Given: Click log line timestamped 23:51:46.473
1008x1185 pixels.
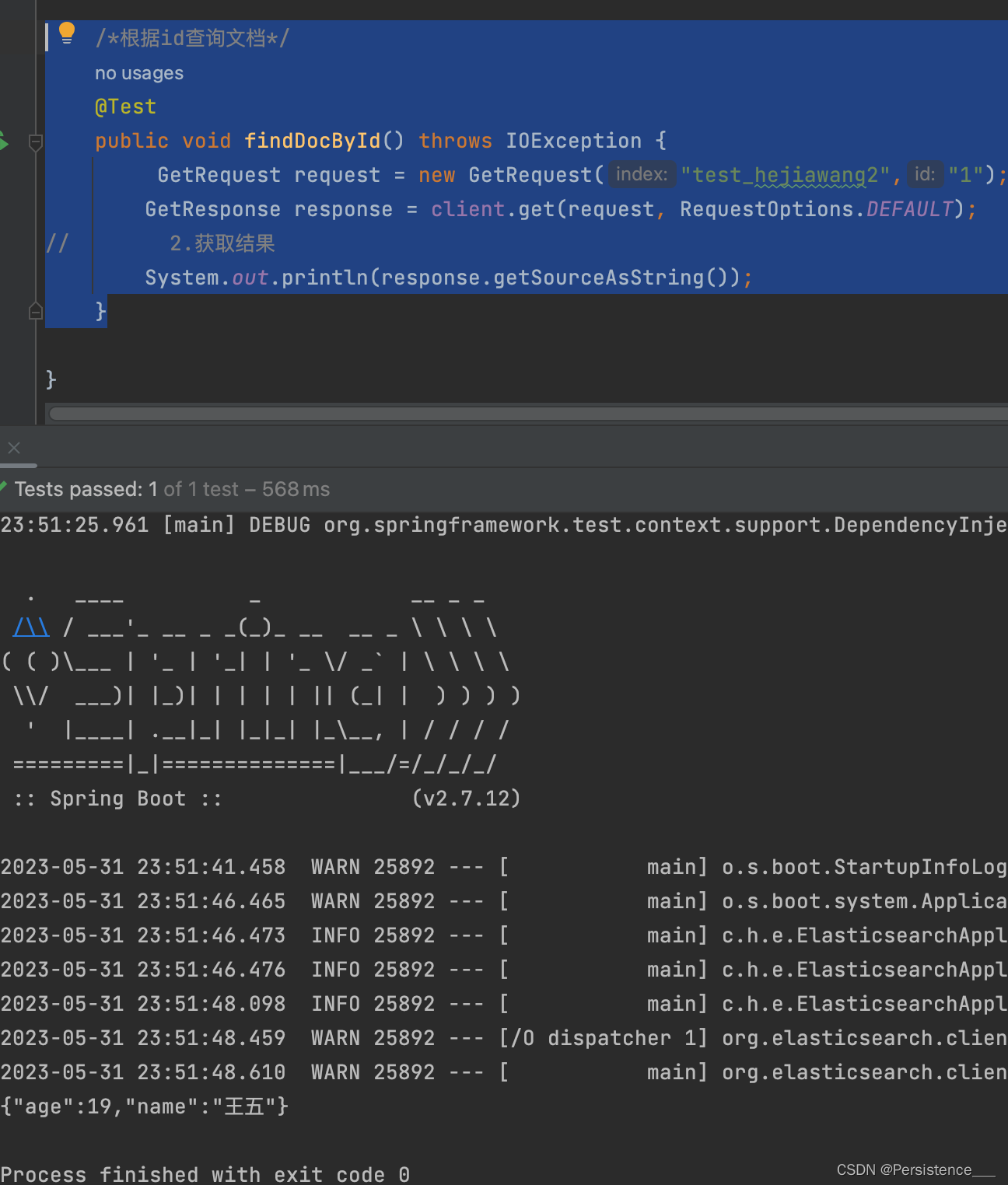Looking at the screenshot, I should (x=504, y=935).
